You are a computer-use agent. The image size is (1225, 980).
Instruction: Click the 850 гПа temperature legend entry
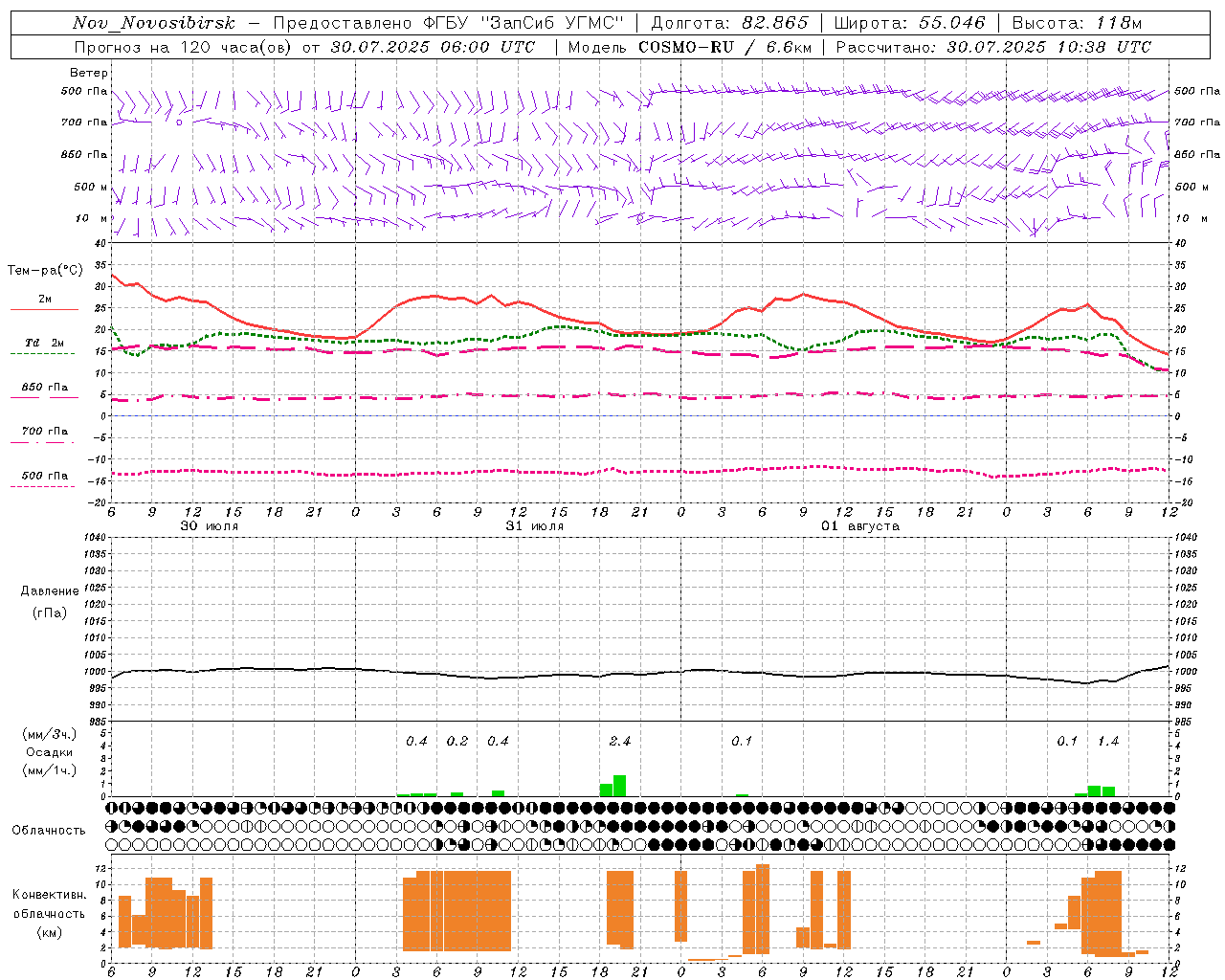[44, 388]
